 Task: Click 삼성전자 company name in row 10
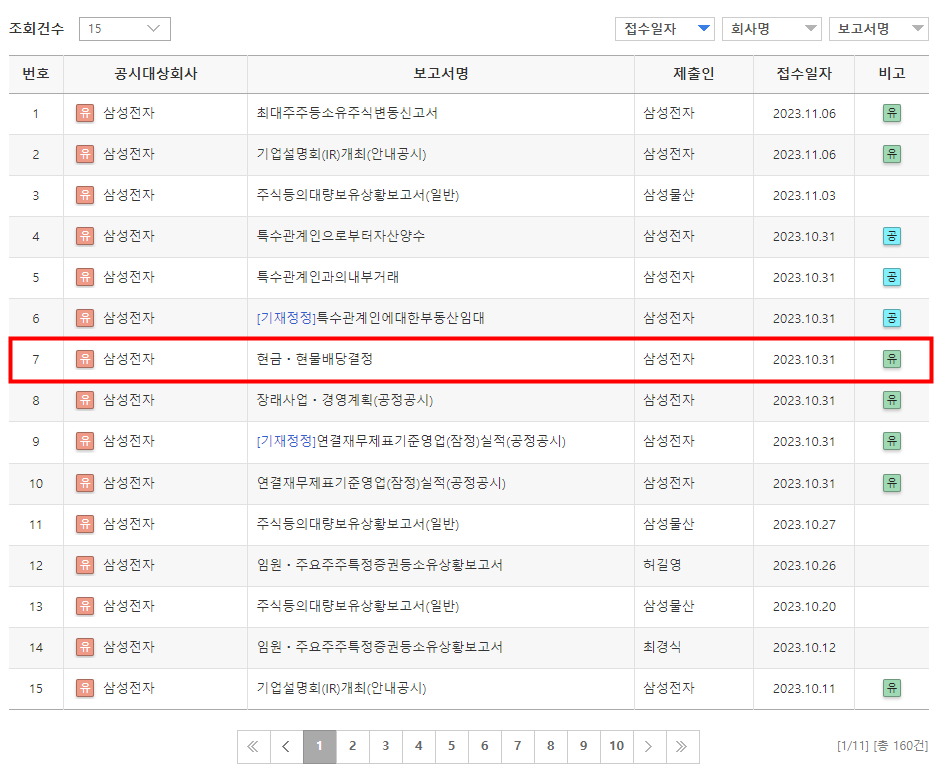point(129,483)
